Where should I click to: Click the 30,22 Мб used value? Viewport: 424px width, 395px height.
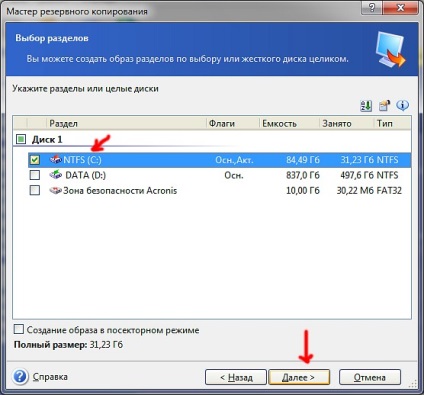355,191
